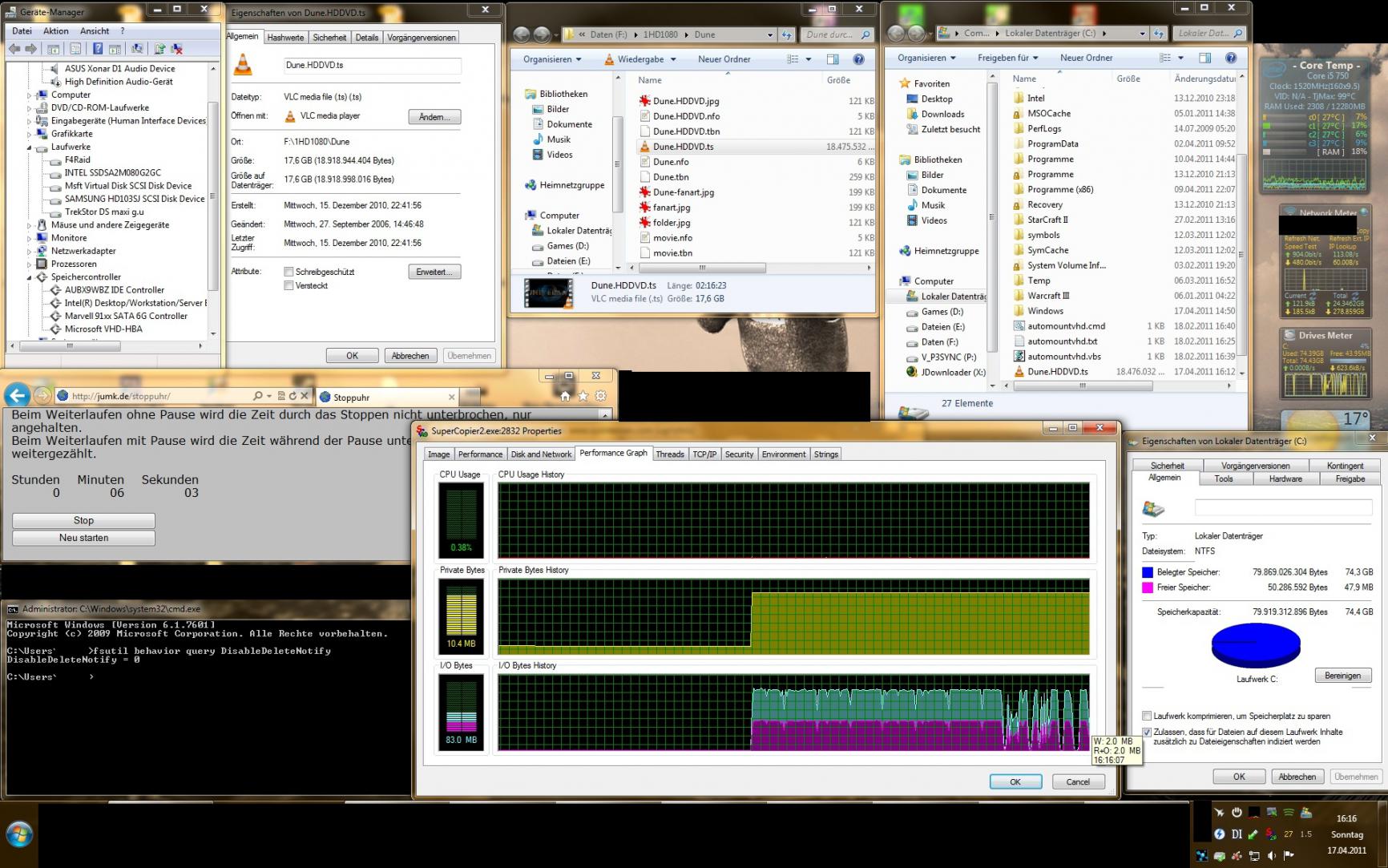Click the Stop button on stopwatch page
This screenshot has width=1388, height=868.
[83, 521]
